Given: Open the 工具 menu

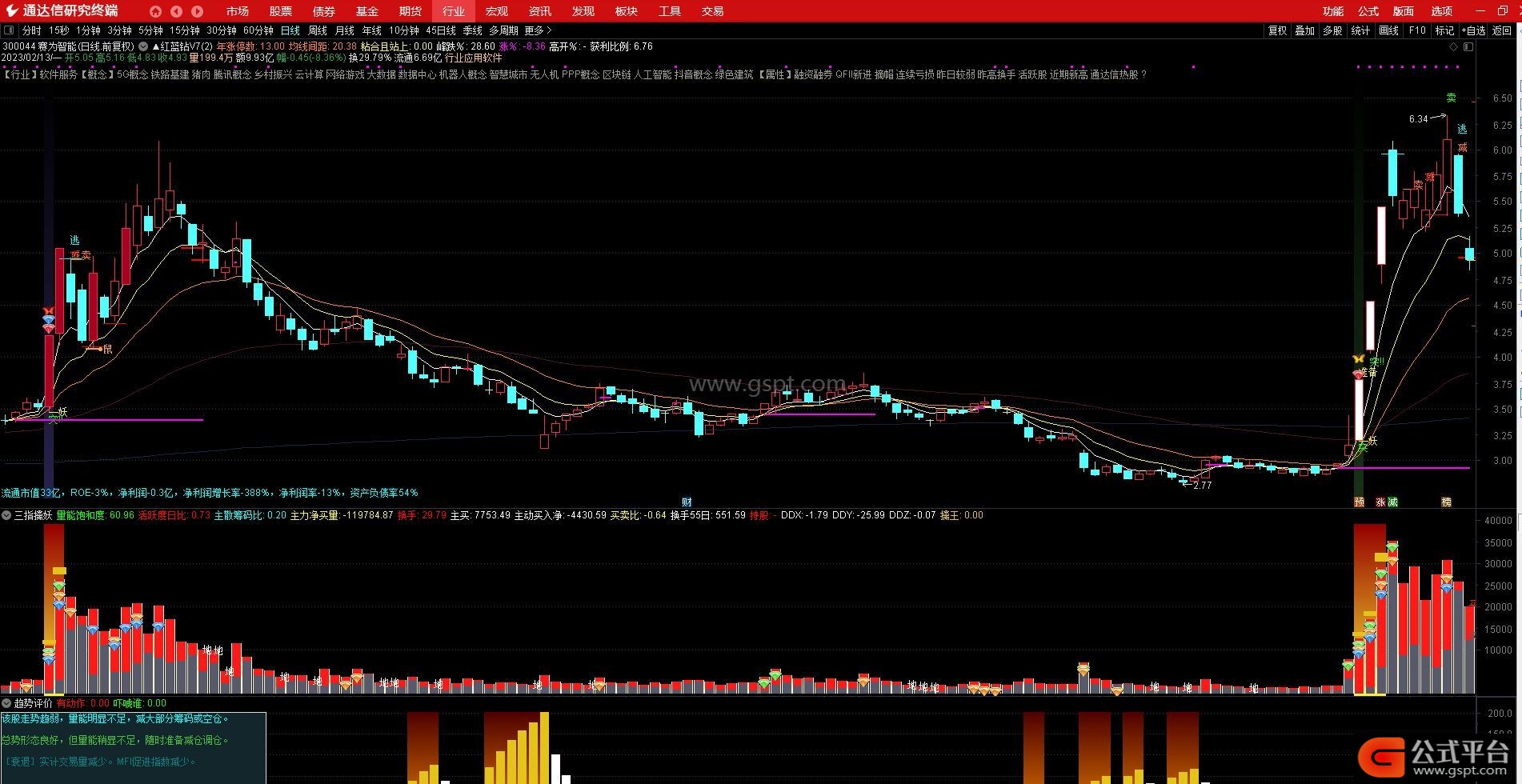Looking at the screenshot, I should pos(670,11).
